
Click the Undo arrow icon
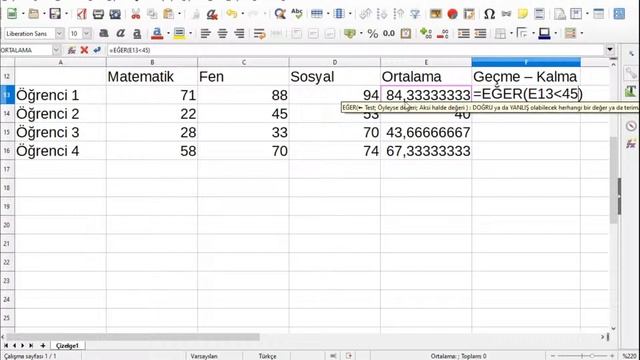[x=232, y=14]
